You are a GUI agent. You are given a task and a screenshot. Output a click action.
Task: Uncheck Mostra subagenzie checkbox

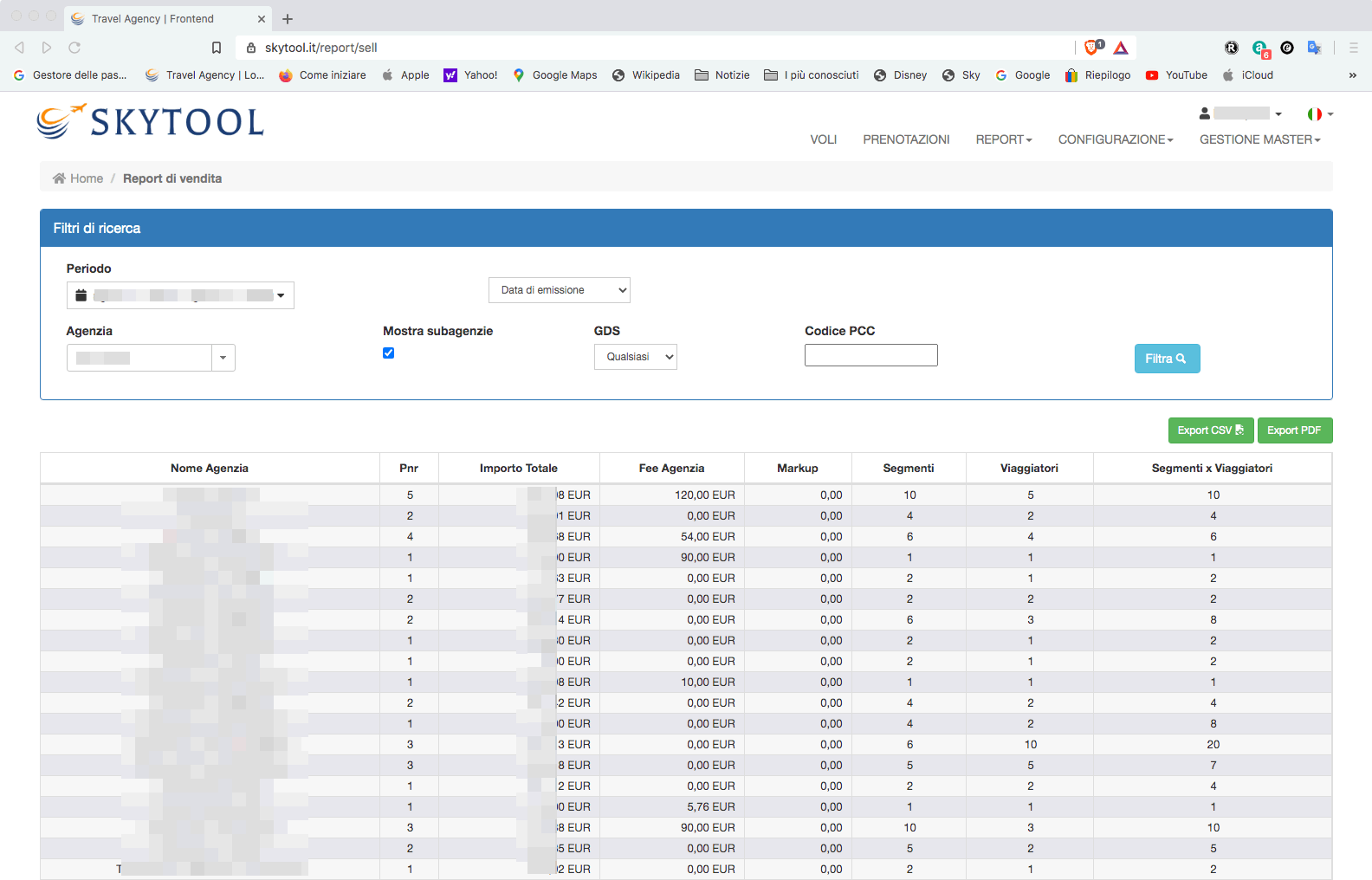tap(389, 353)
